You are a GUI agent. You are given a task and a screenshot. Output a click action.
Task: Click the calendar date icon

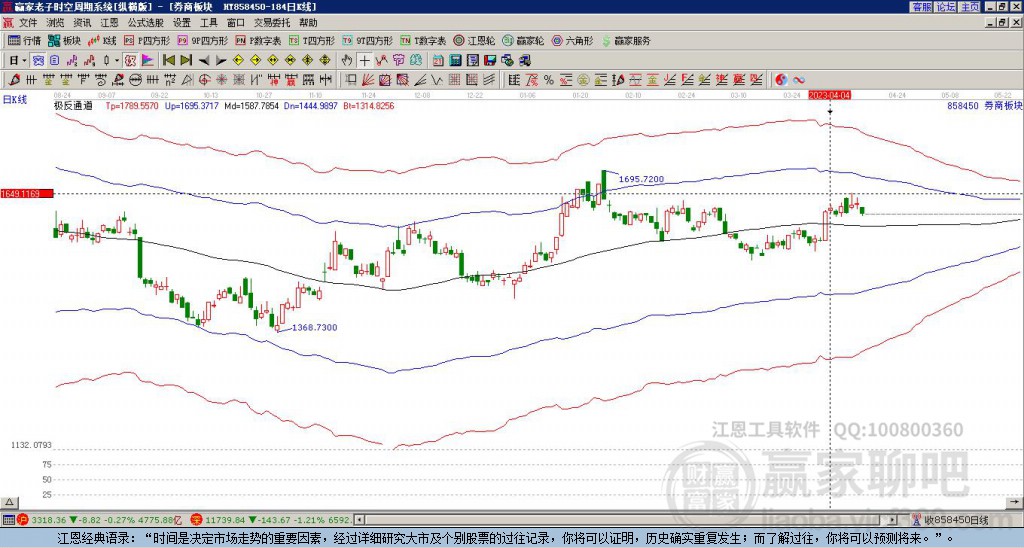point(438,61)
